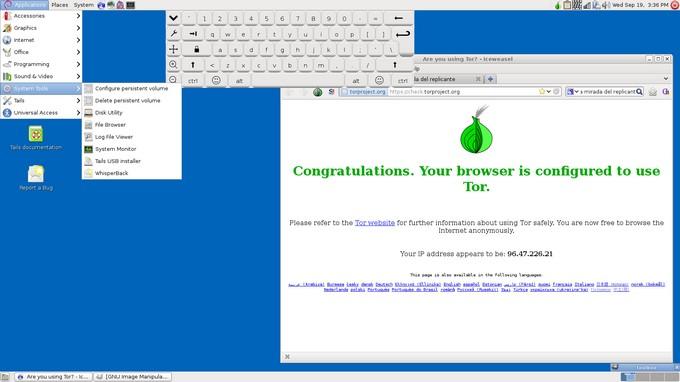Expand the Universal Access submenu

(41, 113)
